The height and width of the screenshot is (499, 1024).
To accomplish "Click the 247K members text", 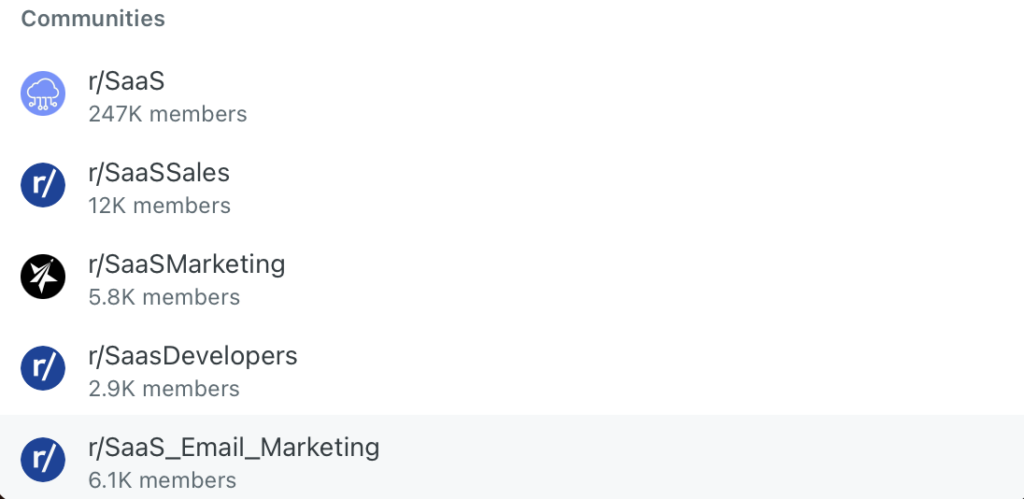I will point(167,114).
